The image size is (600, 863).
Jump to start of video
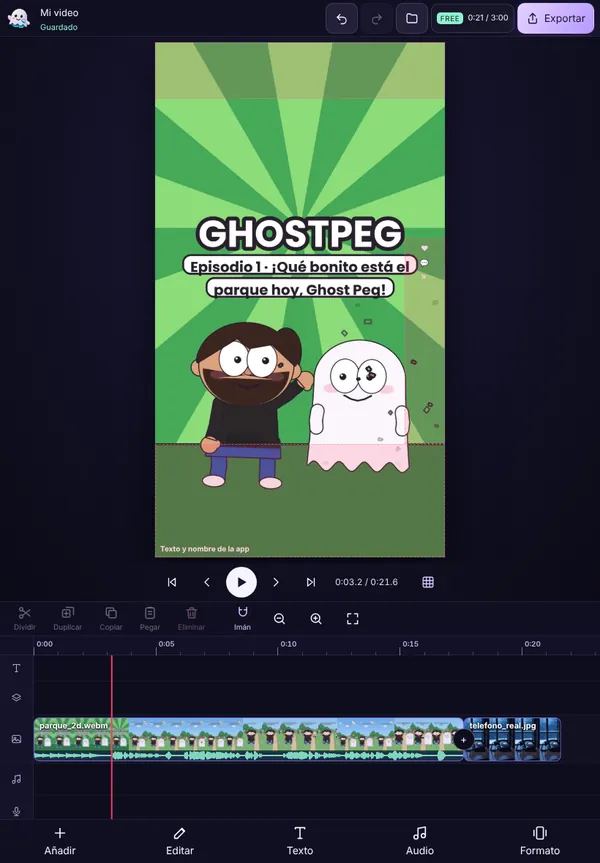point(172,582)
